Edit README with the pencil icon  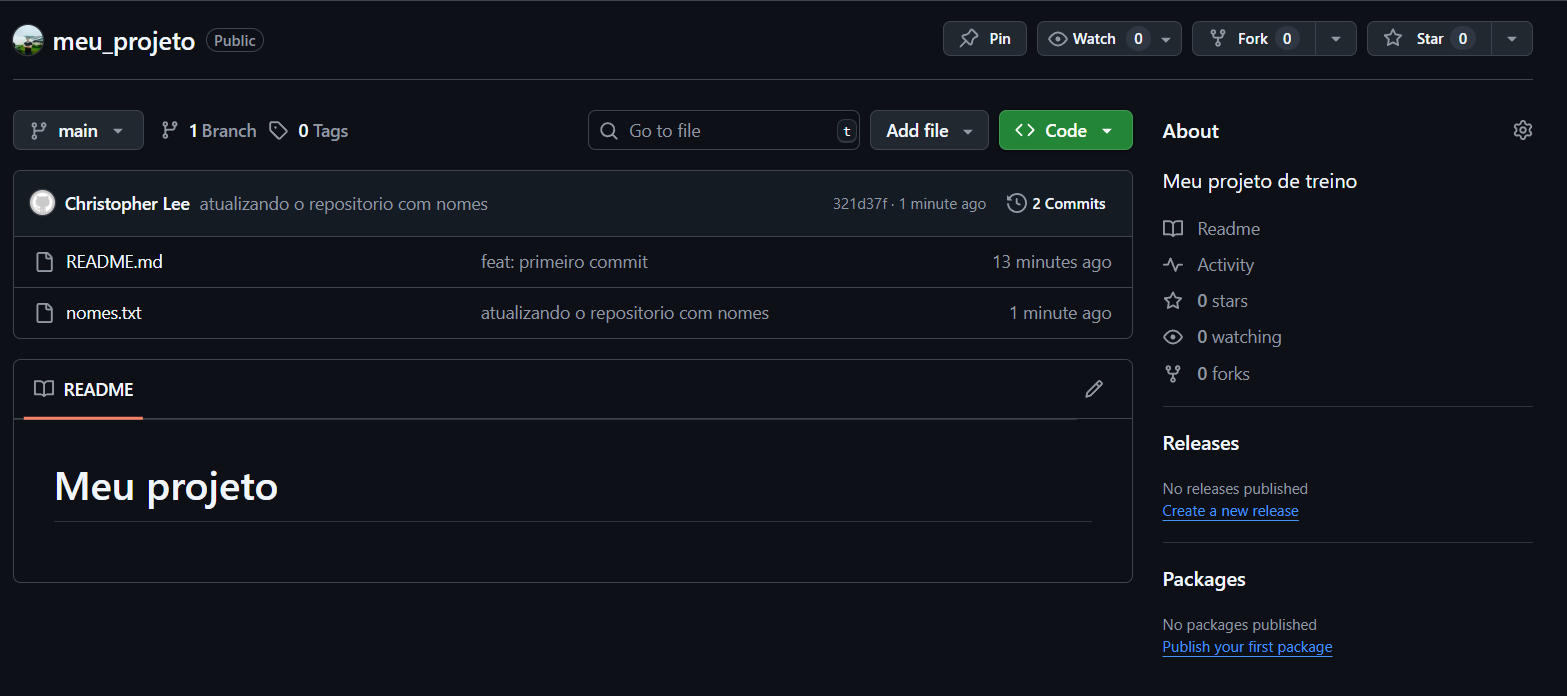coord(1094,389)
